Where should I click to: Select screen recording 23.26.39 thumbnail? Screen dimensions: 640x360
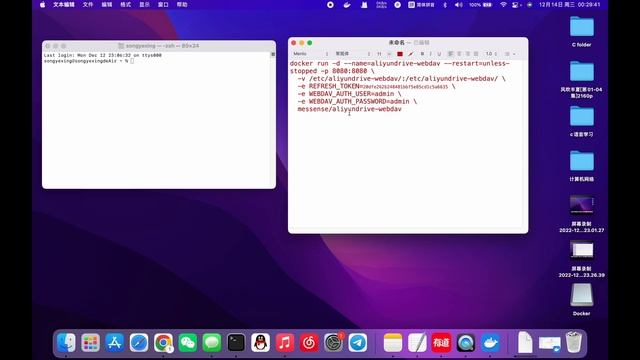coord(582,250)
